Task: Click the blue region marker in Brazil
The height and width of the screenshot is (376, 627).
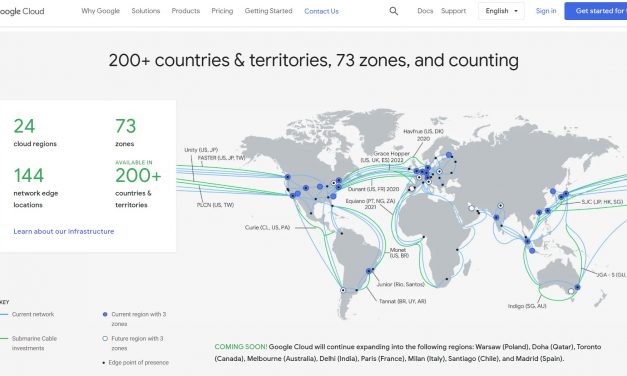Action: tap(369, 271)
